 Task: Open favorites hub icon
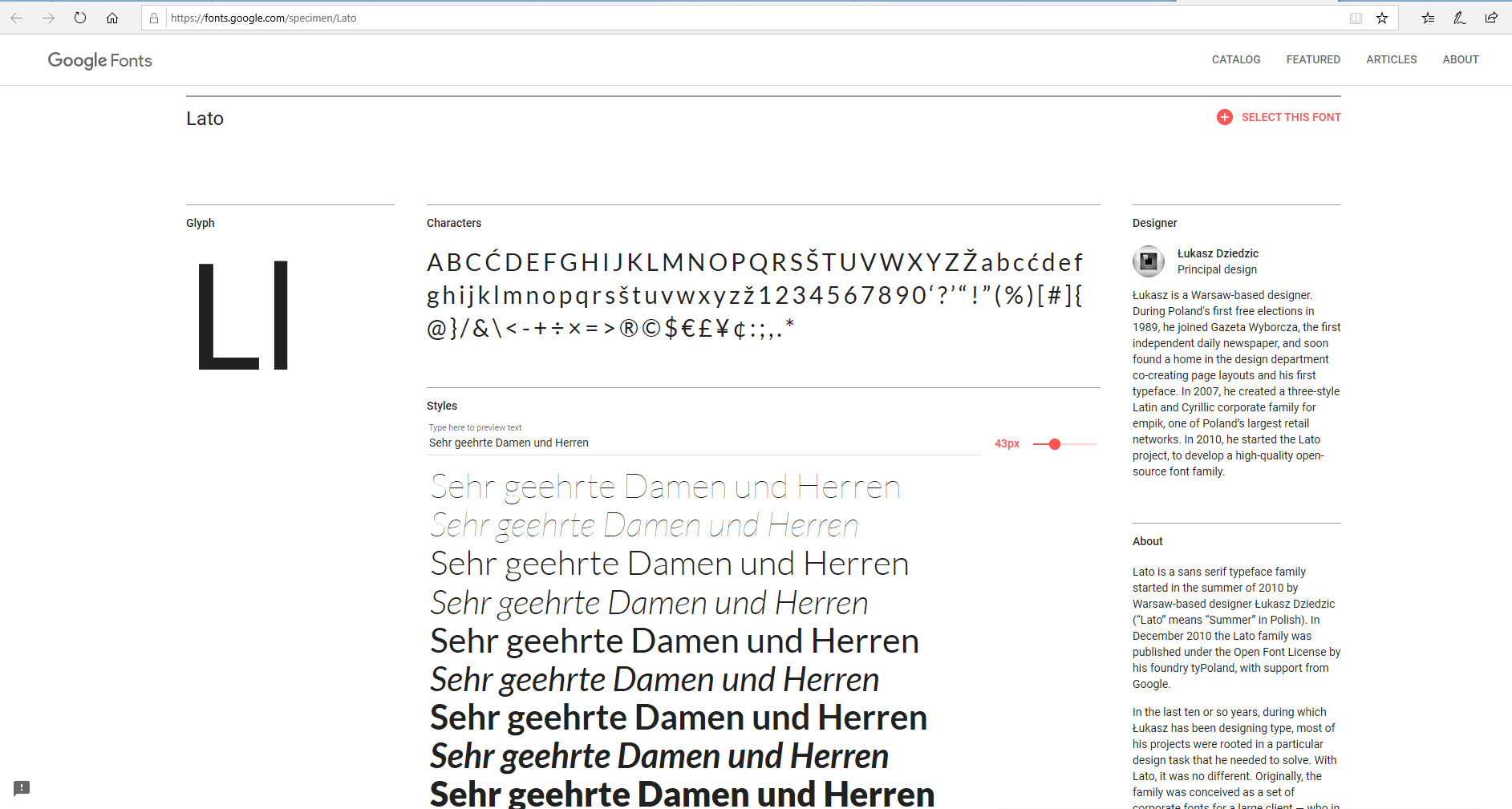[1428, 18]
